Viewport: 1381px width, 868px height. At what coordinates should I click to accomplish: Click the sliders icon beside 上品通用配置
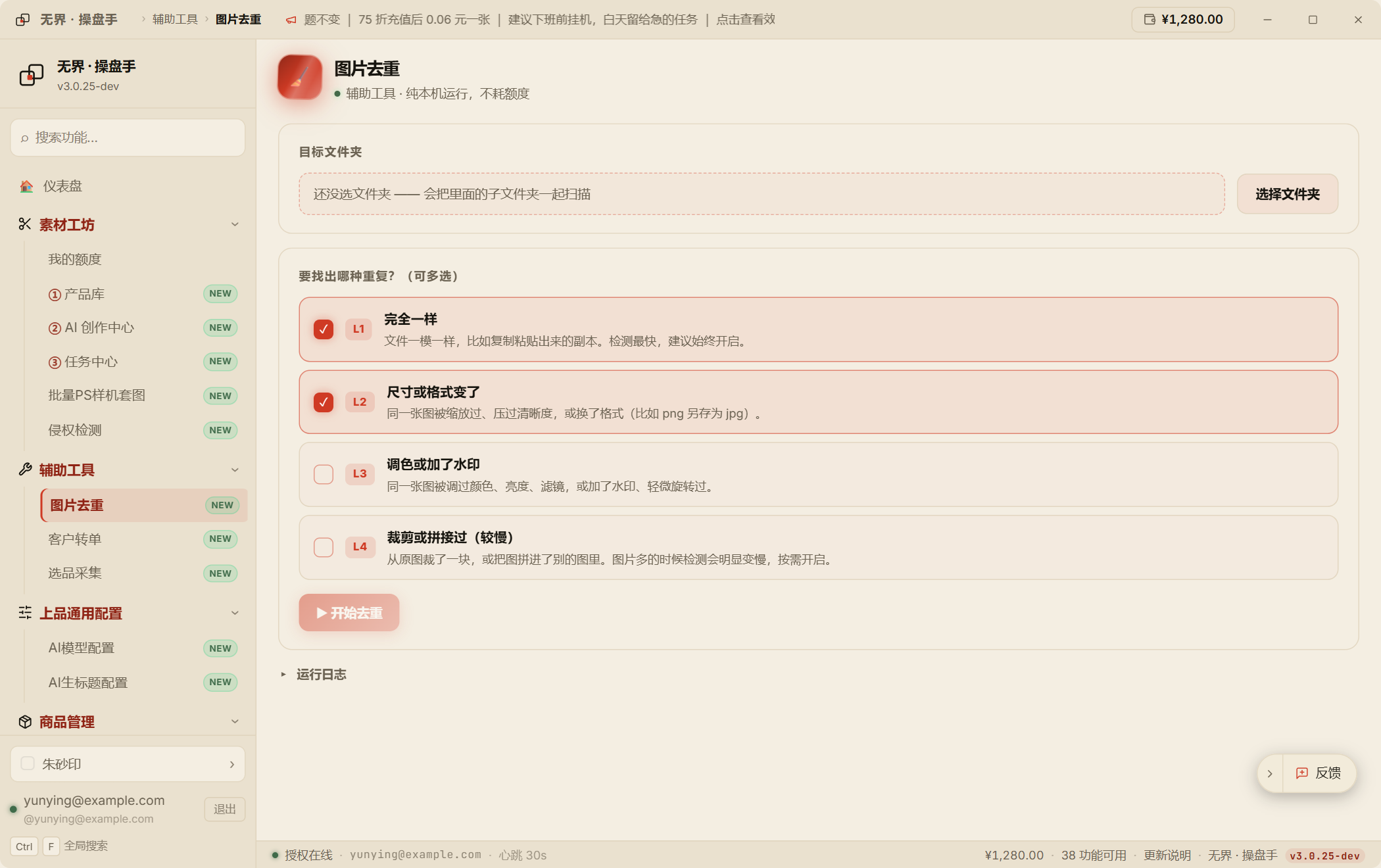[25, 613]
